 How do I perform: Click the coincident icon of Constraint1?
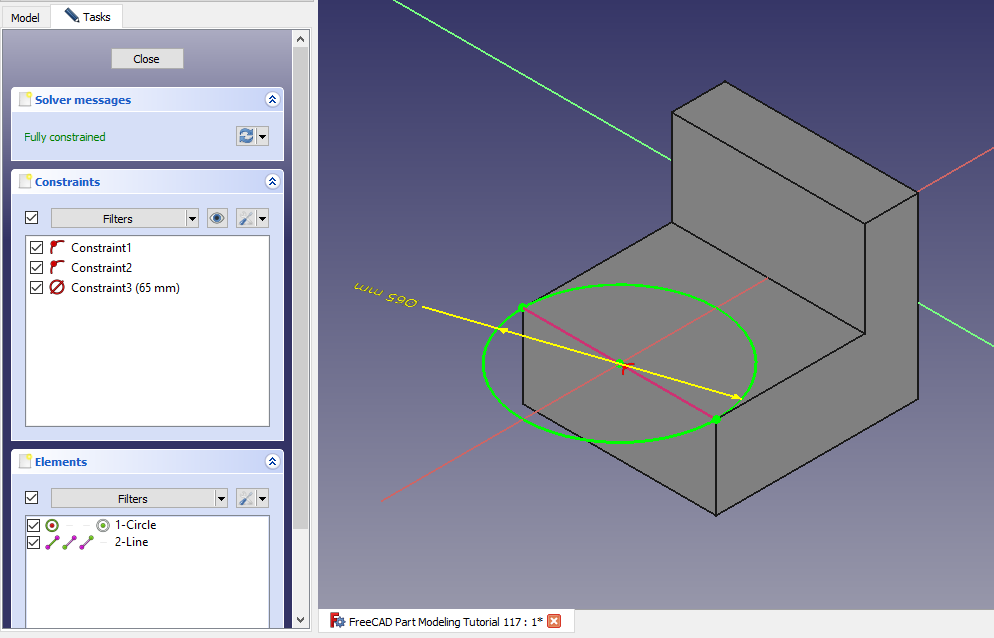tap(58, 248)
